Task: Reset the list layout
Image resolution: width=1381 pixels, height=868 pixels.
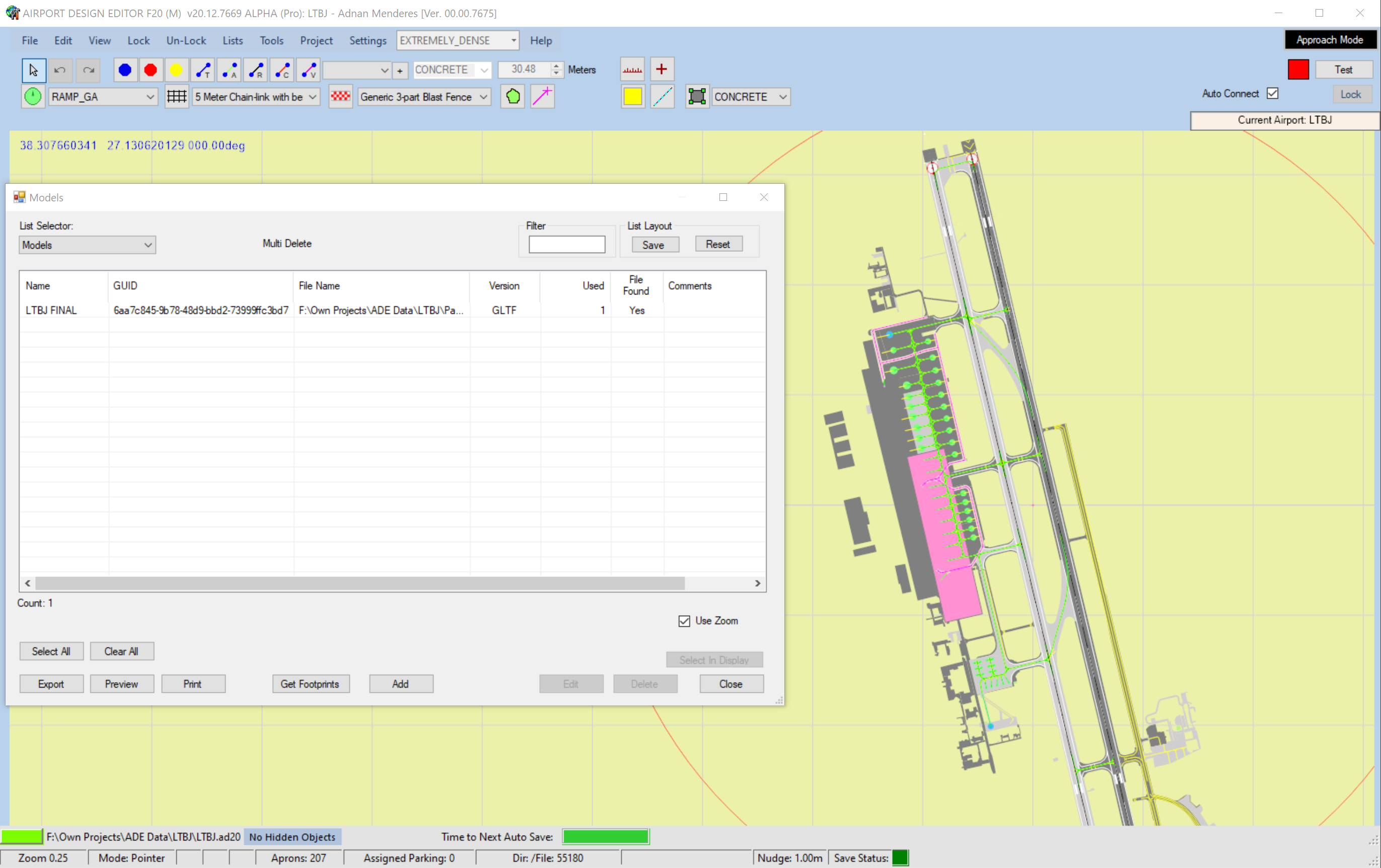Action: (x=717, y=244)
